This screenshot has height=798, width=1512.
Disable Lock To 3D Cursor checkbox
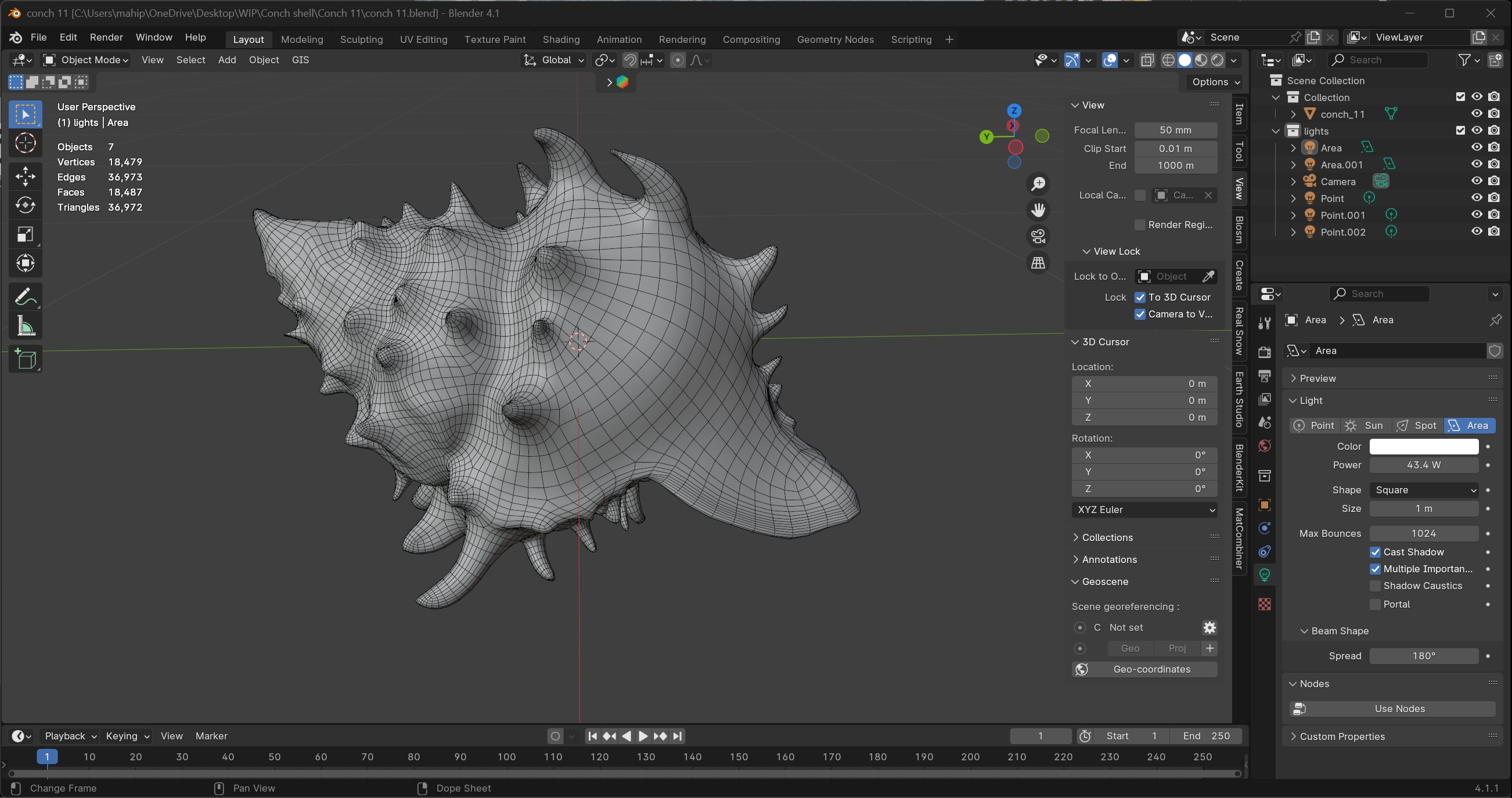pyautogui.click(x=1140, y=297)
